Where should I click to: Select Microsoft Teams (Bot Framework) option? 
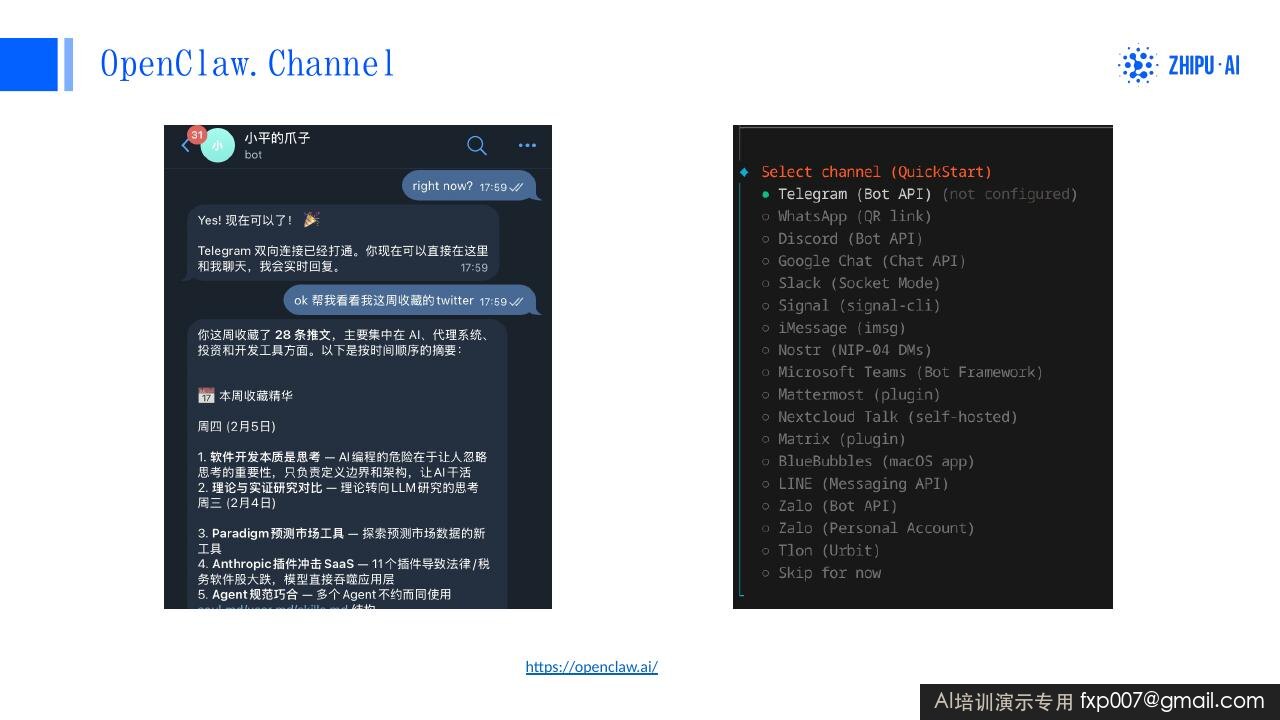click(x=902, y=372)
